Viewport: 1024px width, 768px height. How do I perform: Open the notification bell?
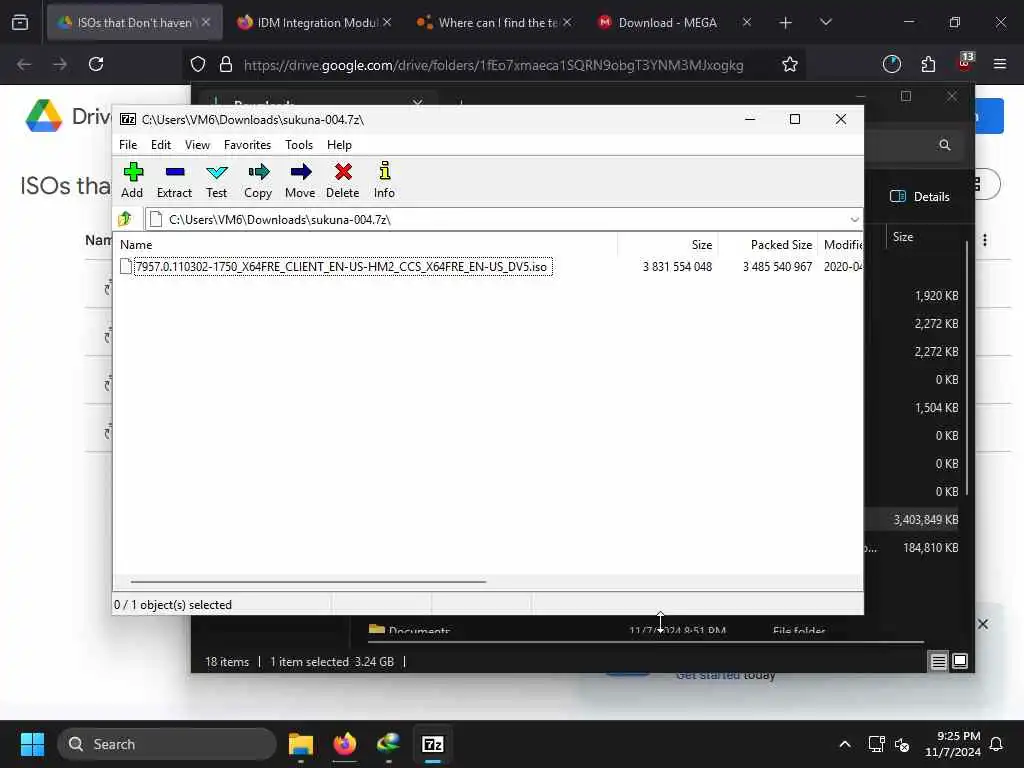tap(997, 744)
